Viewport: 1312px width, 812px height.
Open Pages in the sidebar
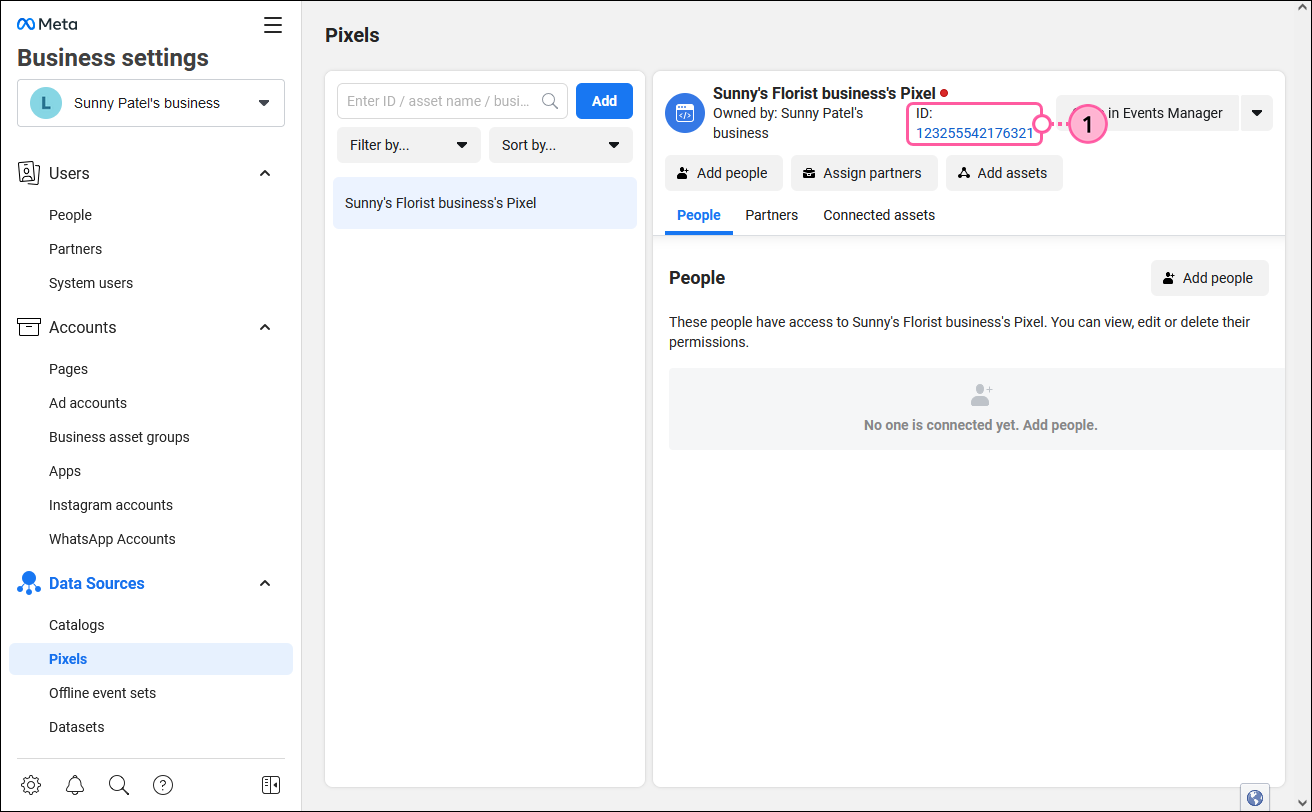(x=68, y=369)
